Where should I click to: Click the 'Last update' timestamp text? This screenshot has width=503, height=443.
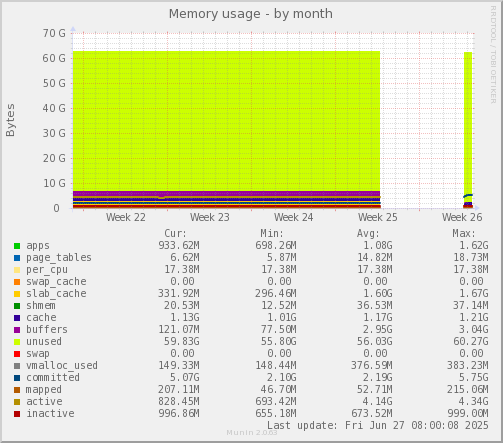378,426
